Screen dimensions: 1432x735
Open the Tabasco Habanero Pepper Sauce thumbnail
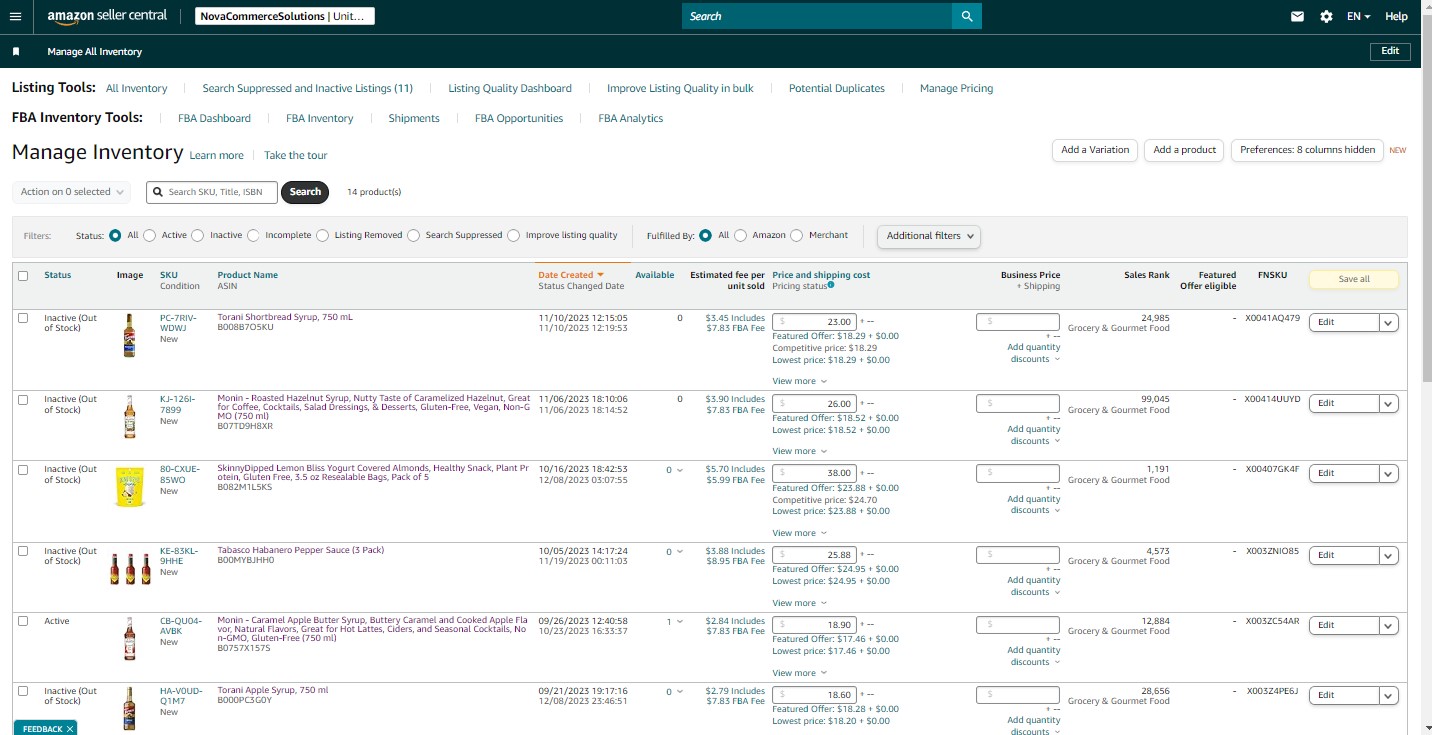[130, 569]
